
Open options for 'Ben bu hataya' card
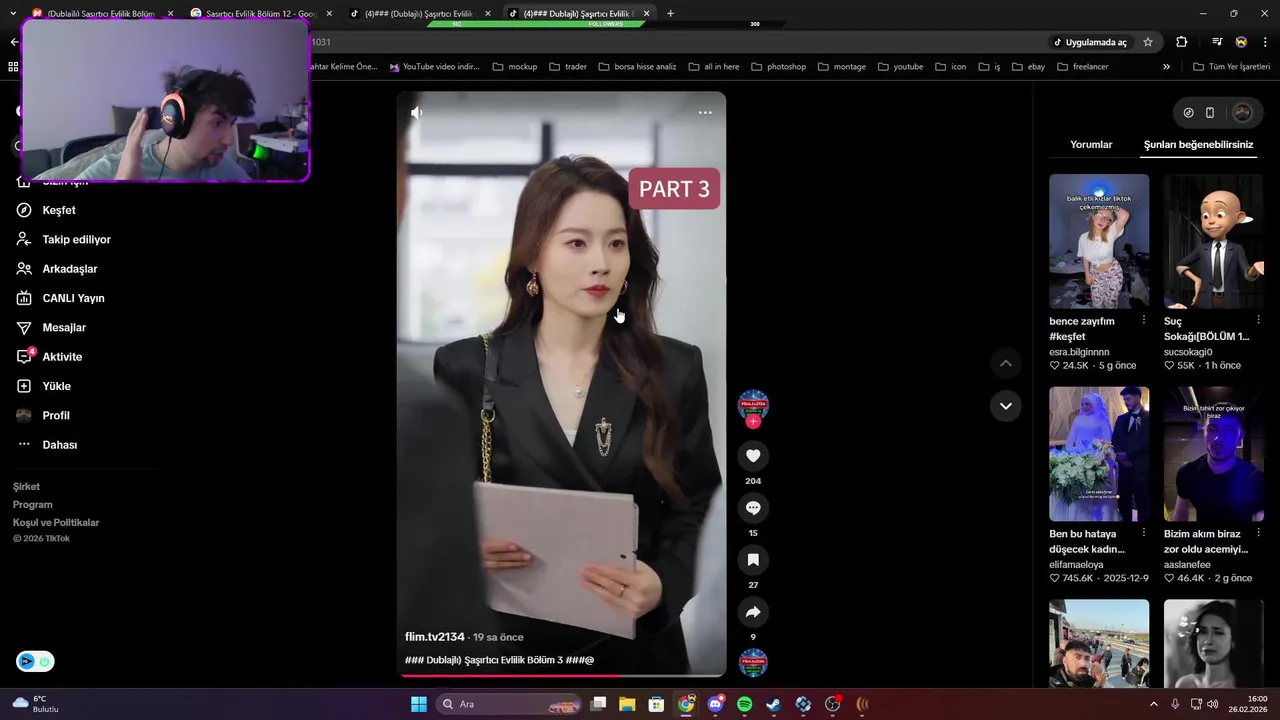[1143, 533]
